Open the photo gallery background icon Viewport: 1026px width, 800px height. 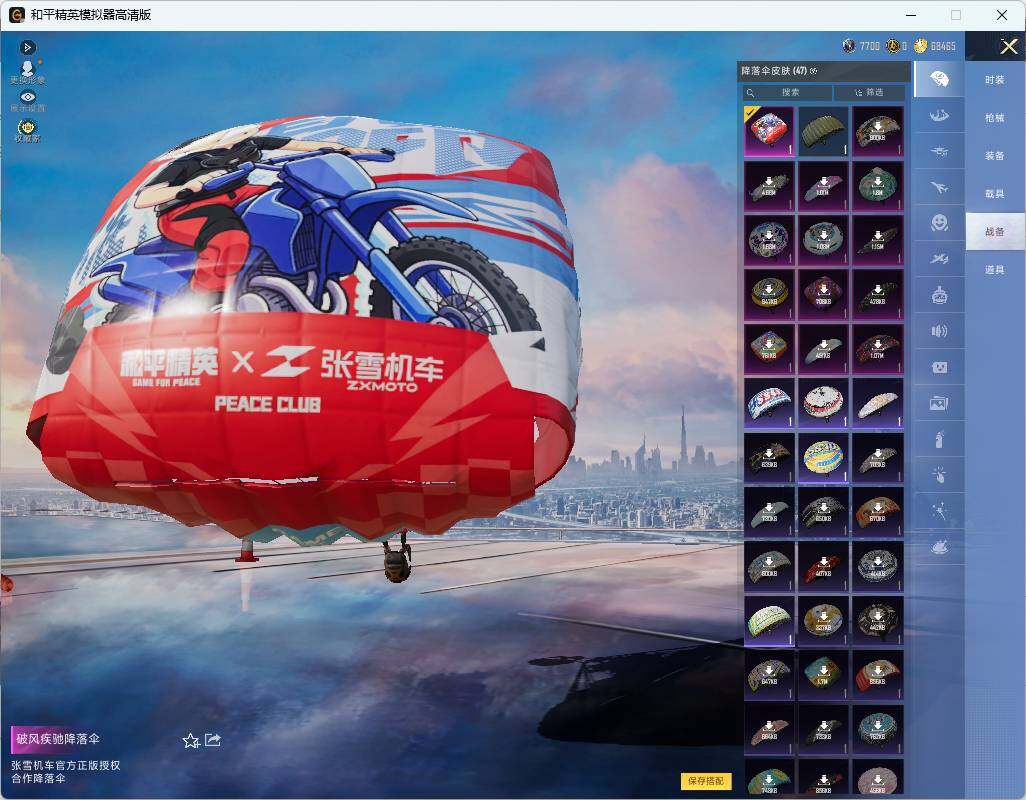pos(939,403)
